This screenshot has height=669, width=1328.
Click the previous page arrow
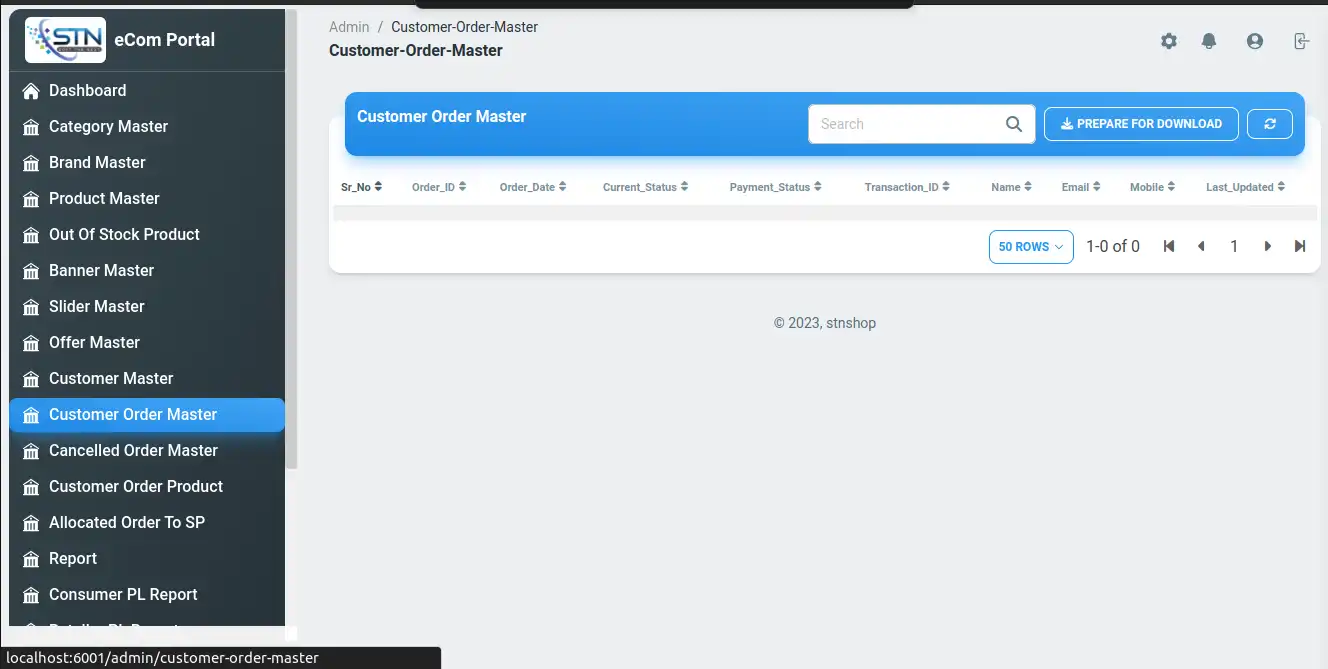[1201, 246]
